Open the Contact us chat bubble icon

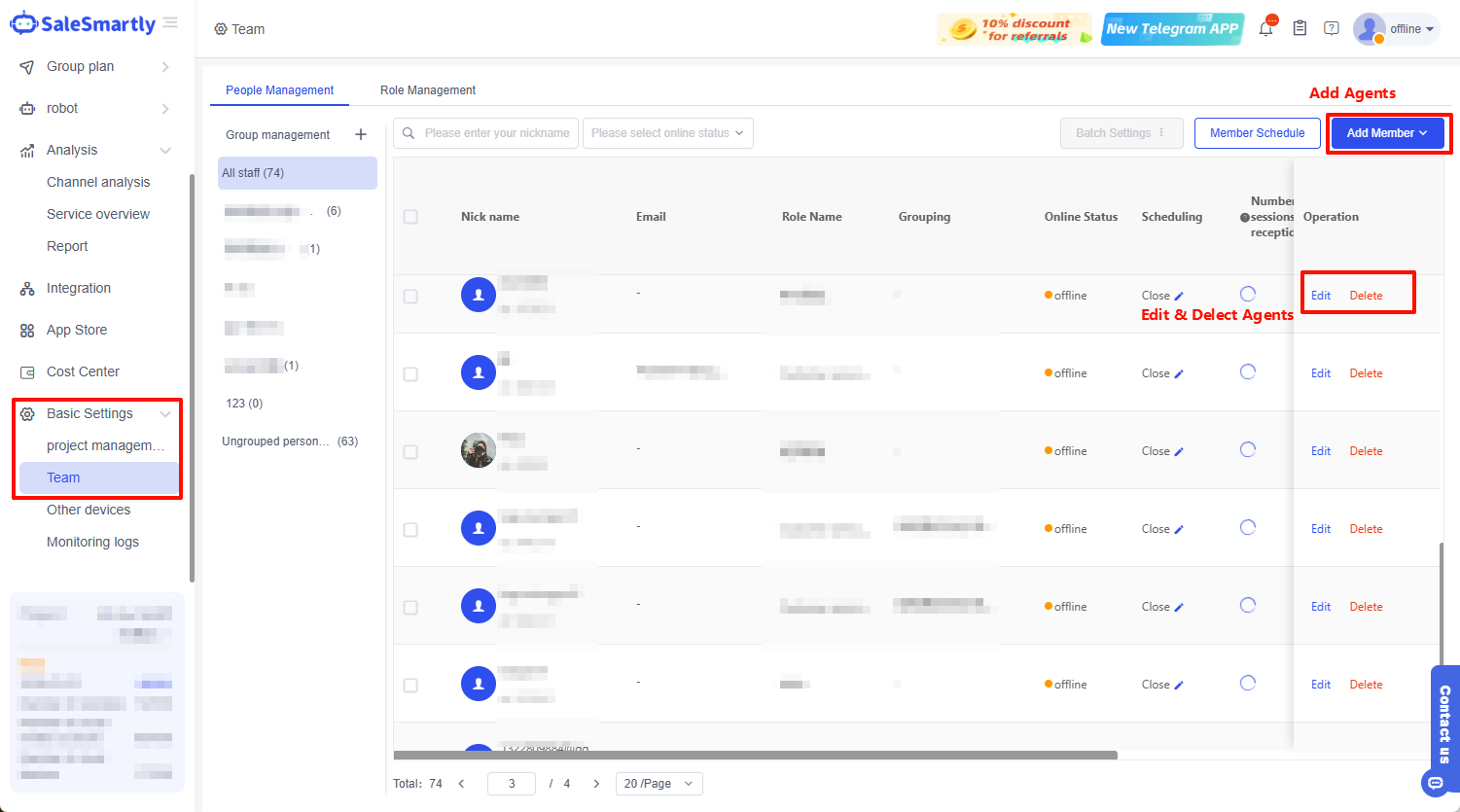(x=1435, y=783)
